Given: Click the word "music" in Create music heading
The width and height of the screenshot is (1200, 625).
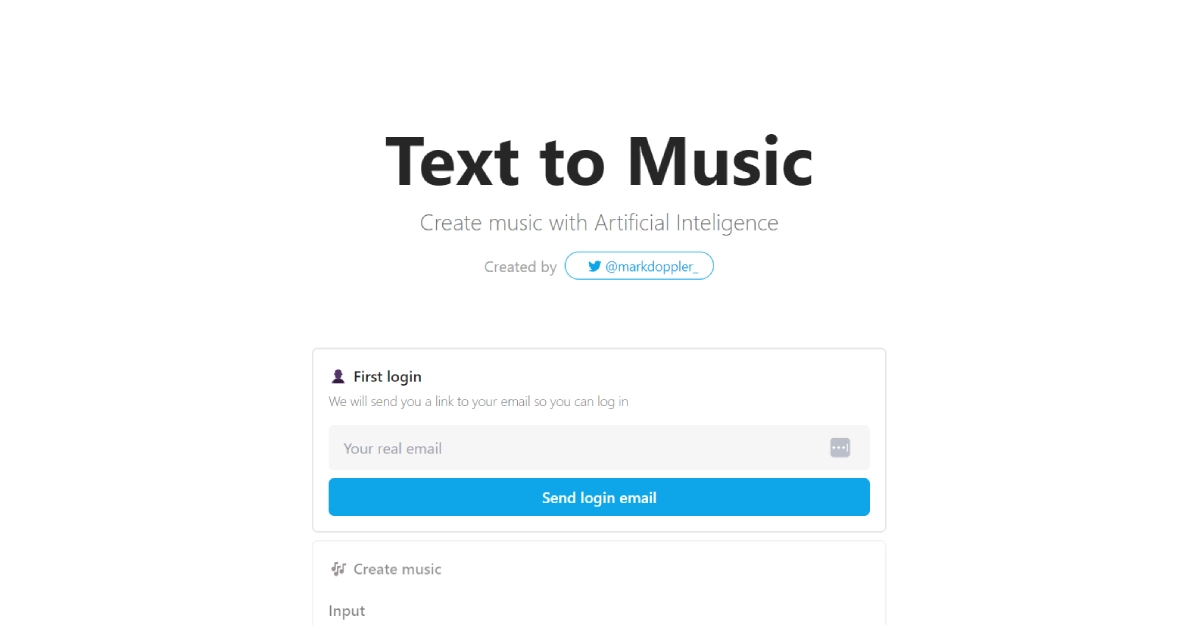Looking at the screenshot, I should point(420,569).
